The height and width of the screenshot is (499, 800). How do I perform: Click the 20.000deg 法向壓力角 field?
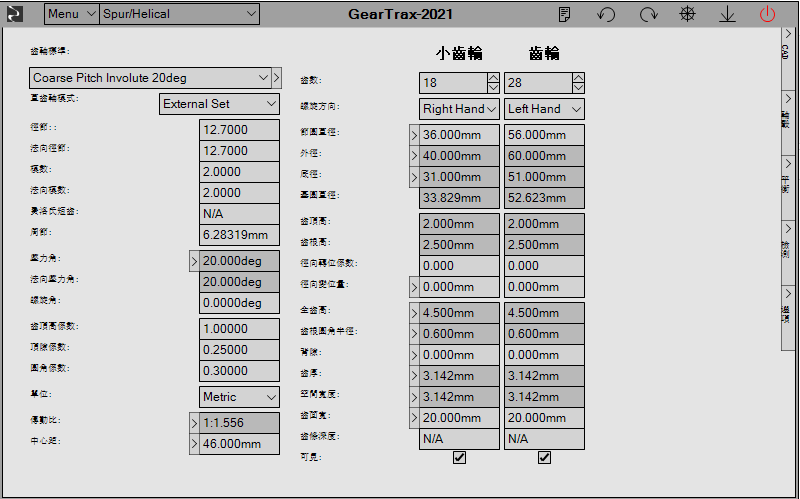point(239,282)
